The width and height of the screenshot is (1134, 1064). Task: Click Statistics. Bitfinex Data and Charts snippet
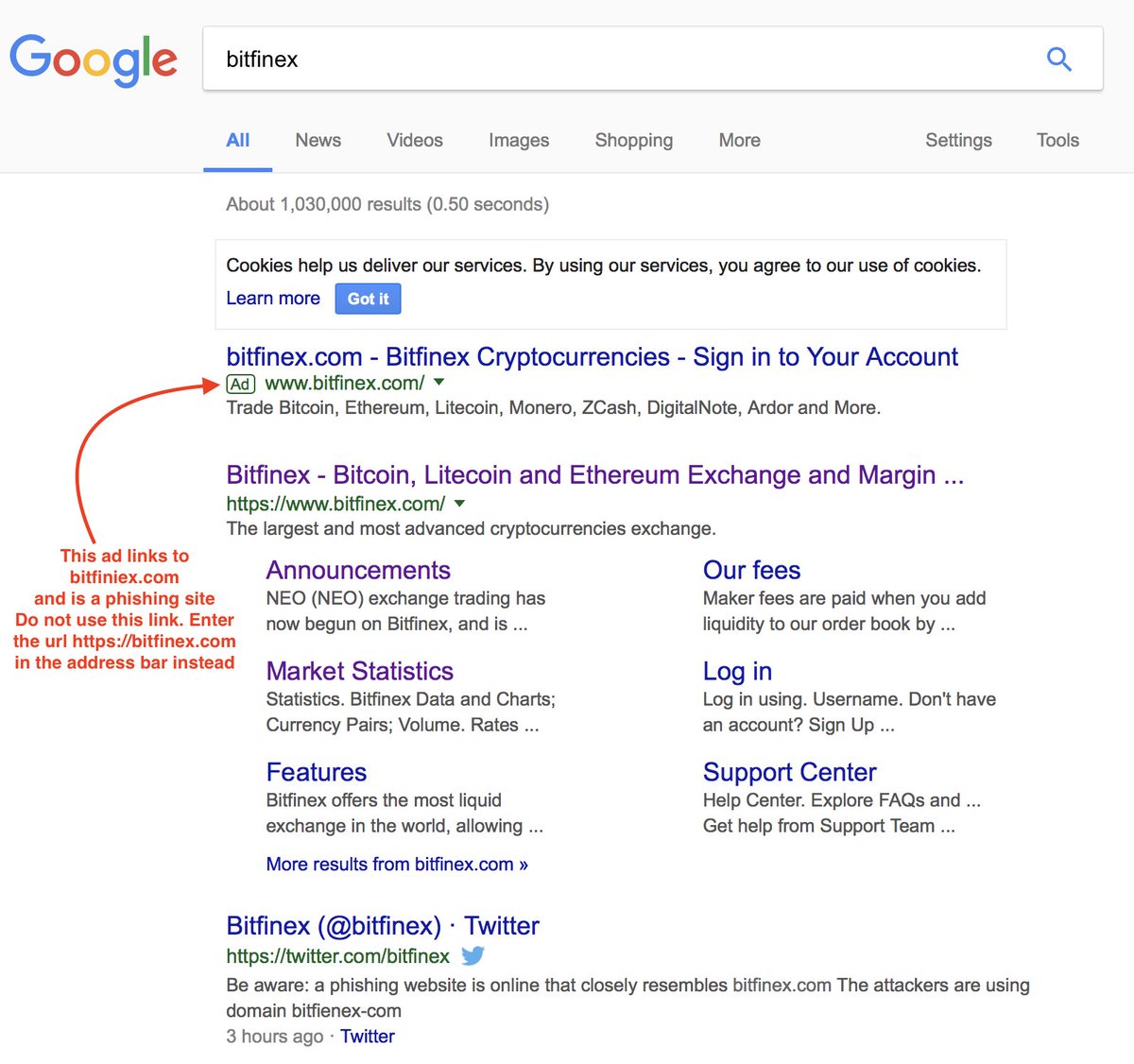click(410, 712)
